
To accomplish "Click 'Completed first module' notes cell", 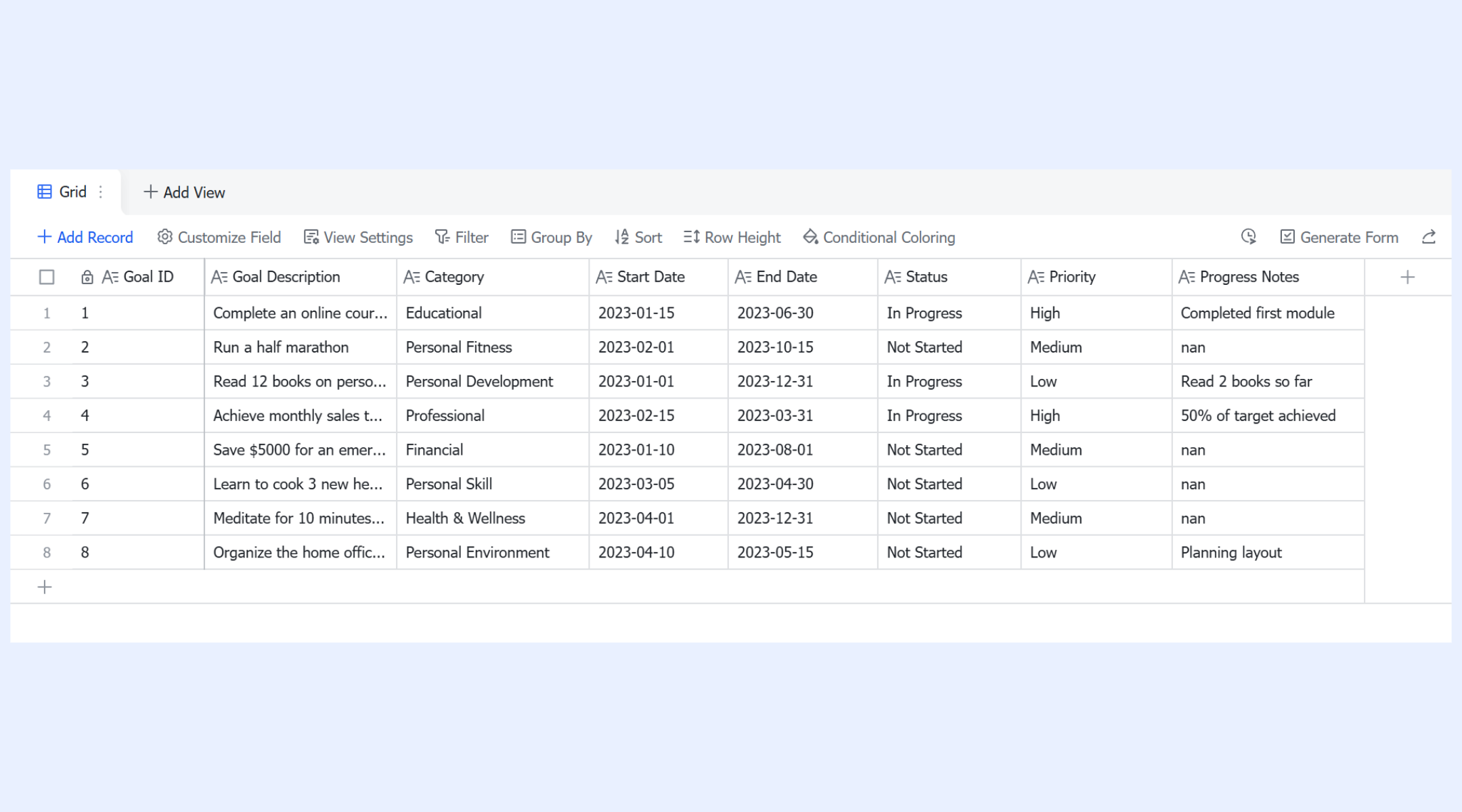I will point(1268,313).
